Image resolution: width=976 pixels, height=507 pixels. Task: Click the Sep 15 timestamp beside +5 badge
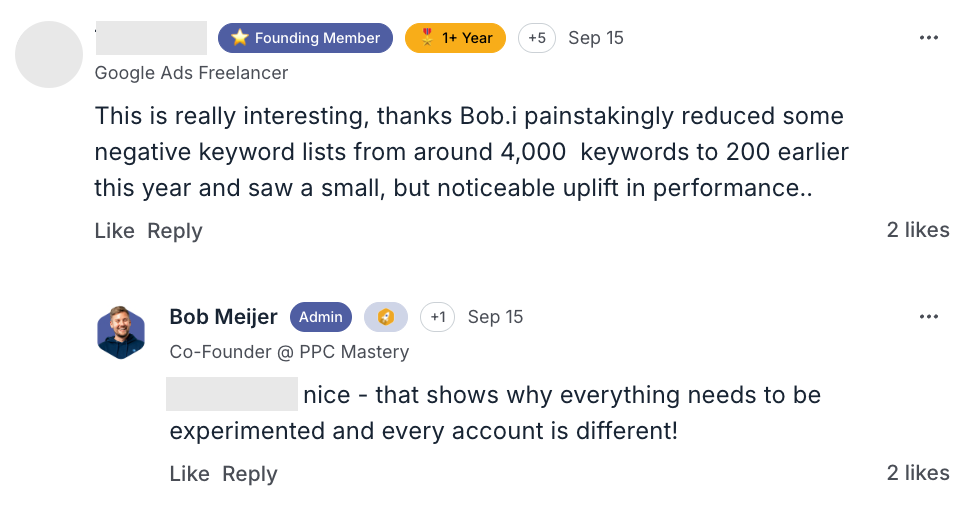[x=595, y=38]
